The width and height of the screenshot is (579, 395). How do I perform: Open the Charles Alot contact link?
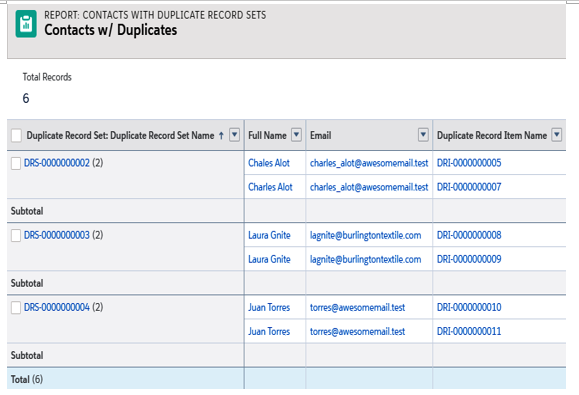pyautogui.click(x=270, y=187)
